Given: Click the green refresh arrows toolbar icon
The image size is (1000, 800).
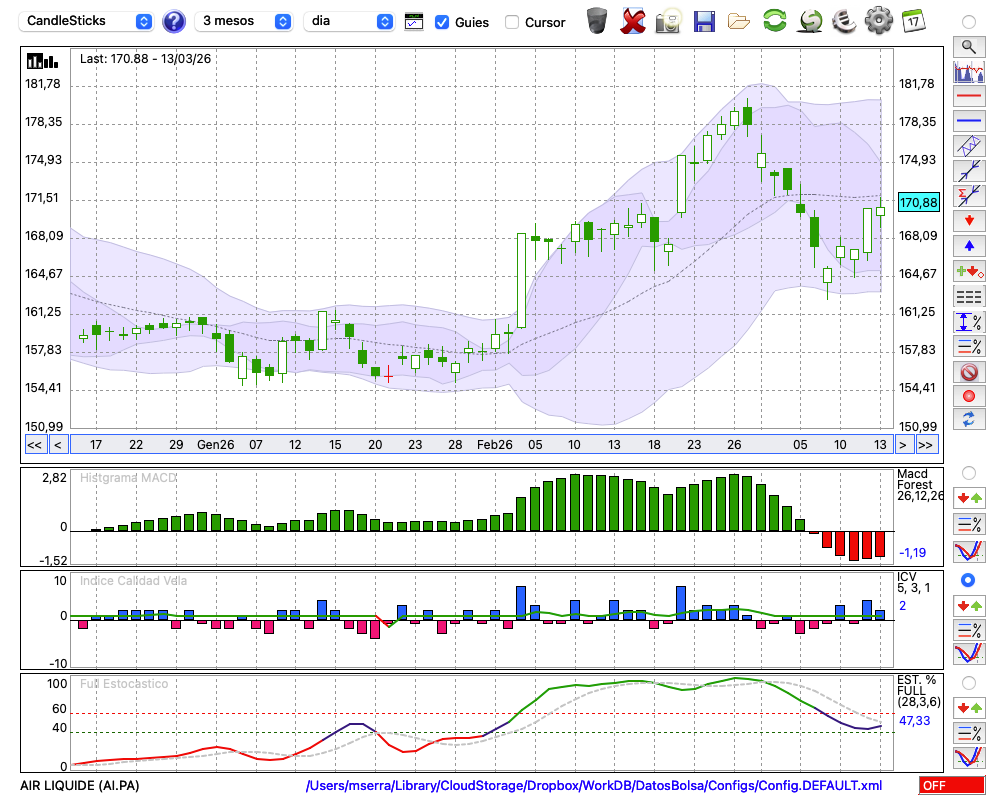Looking at the screenshot, I should pos(774,21).
